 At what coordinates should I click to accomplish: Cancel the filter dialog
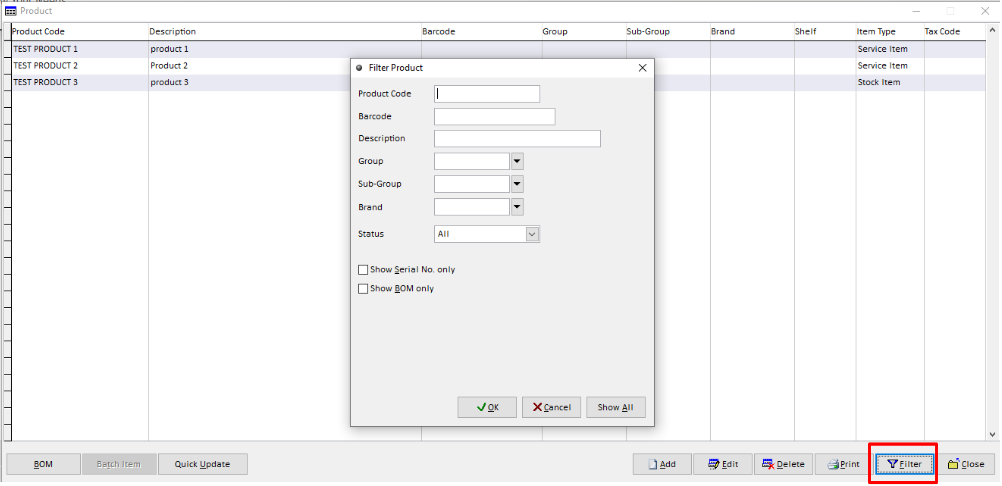[x=551, y=407]
